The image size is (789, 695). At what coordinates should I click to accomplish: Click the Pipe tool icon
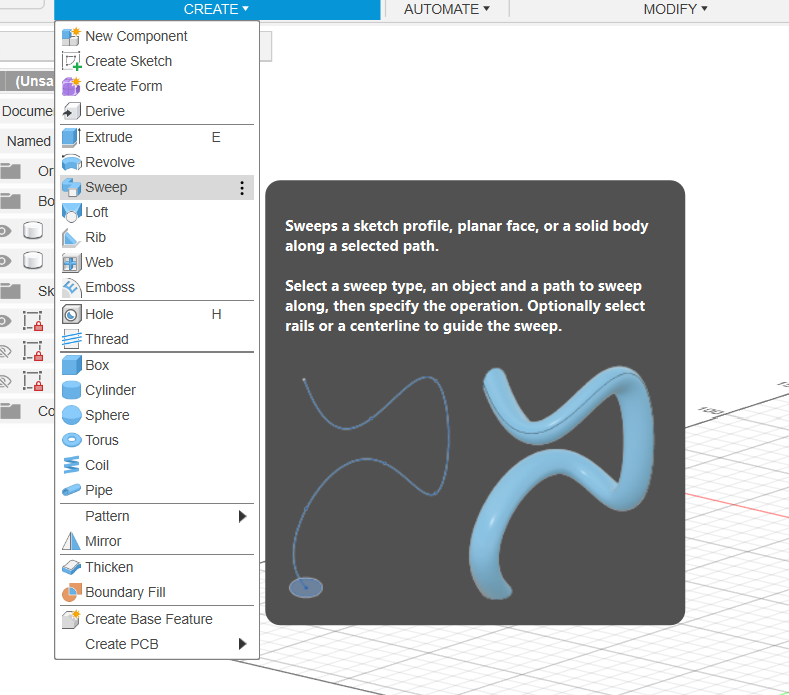[x=71, y=490]
